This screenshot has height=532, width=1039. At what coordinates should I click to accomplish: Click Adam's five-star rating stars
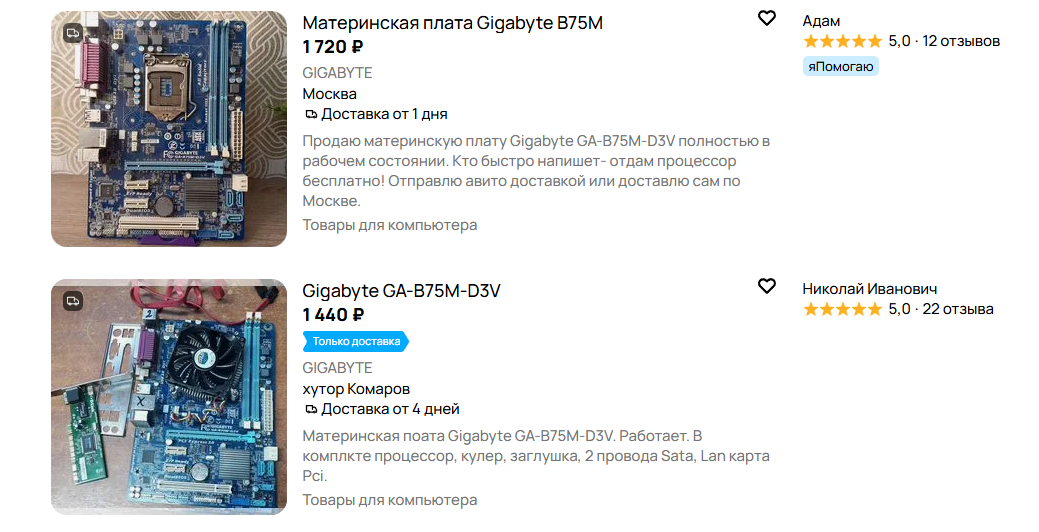842,41
